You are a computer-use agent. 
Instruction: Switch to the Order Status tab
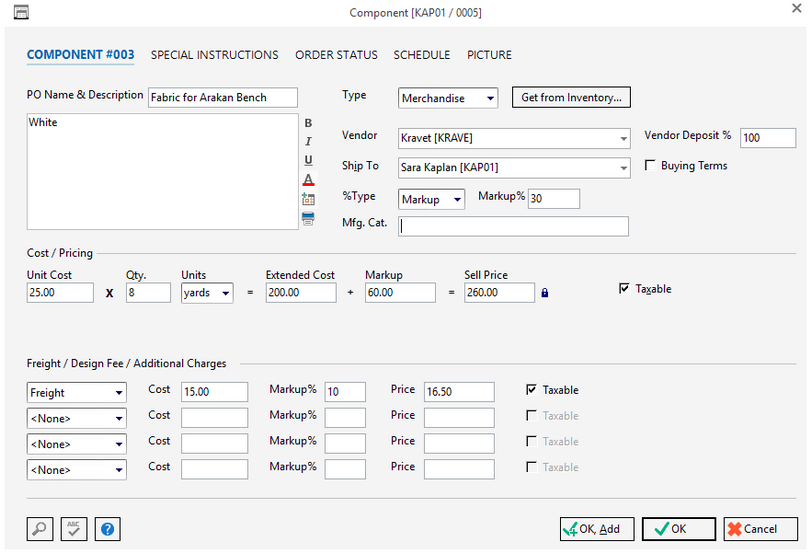point(336,55)
